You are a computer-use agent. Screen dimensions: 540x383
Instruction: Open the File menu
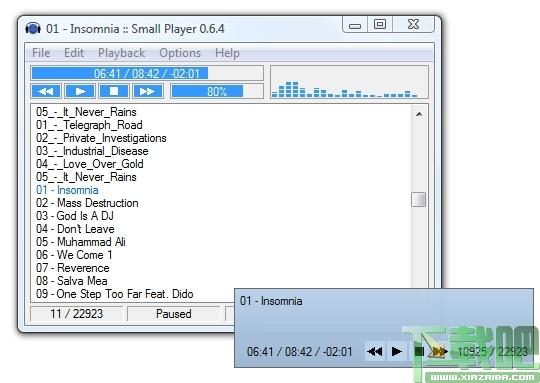pyautogui.click(x=41, y=53)
